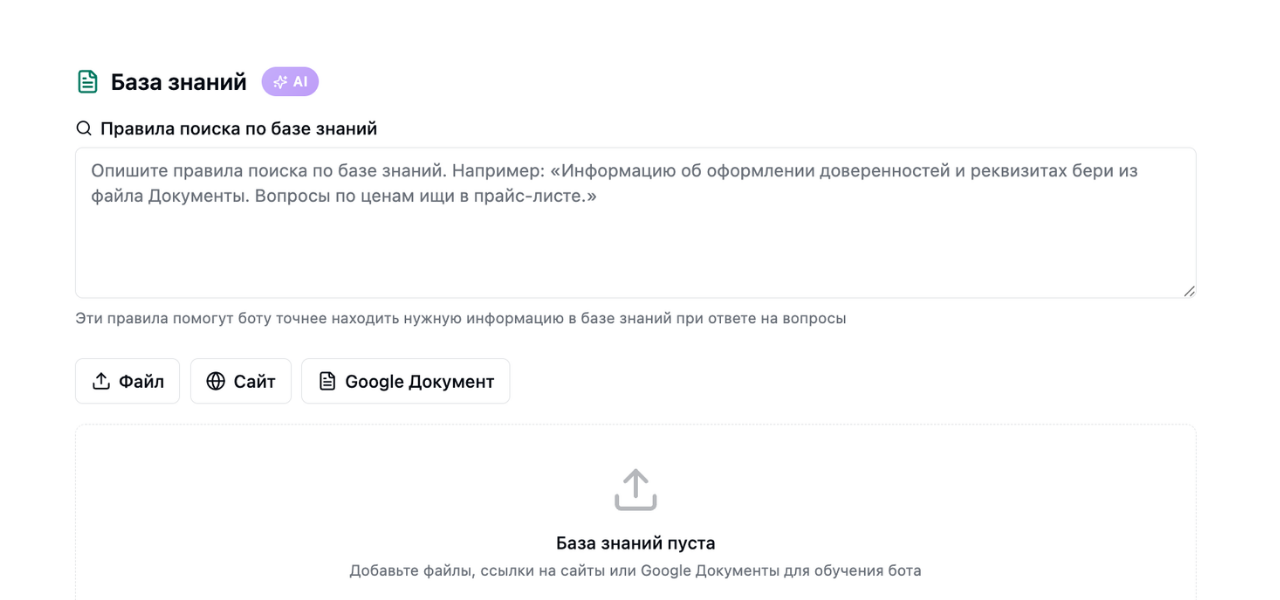
Task: Click the magnifier icon near Правила поиска
Action: coord(84,129)
